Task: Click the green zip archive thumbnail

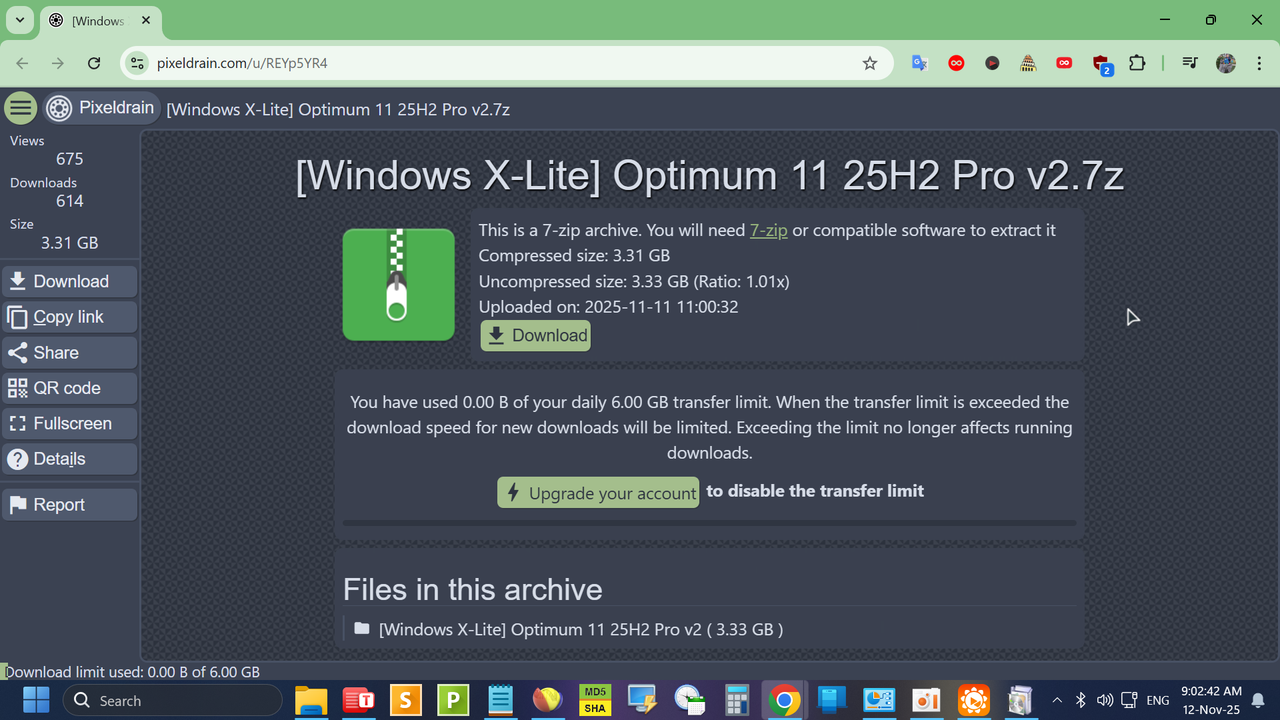Action: click(x=398, y=284)
